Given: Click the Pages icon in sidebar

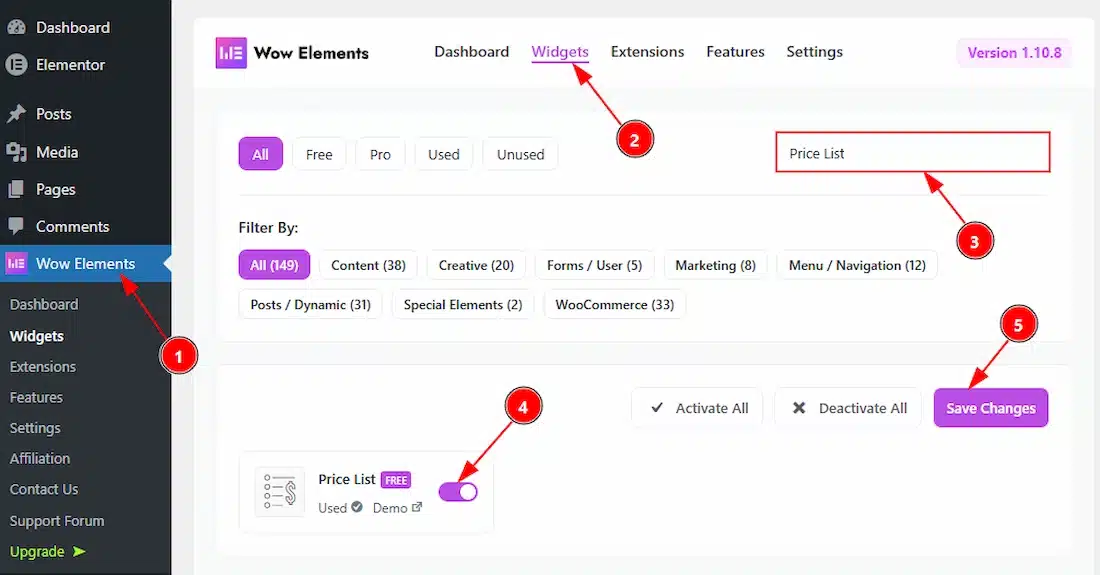Looking at the screenshot, I should (16, 189).
